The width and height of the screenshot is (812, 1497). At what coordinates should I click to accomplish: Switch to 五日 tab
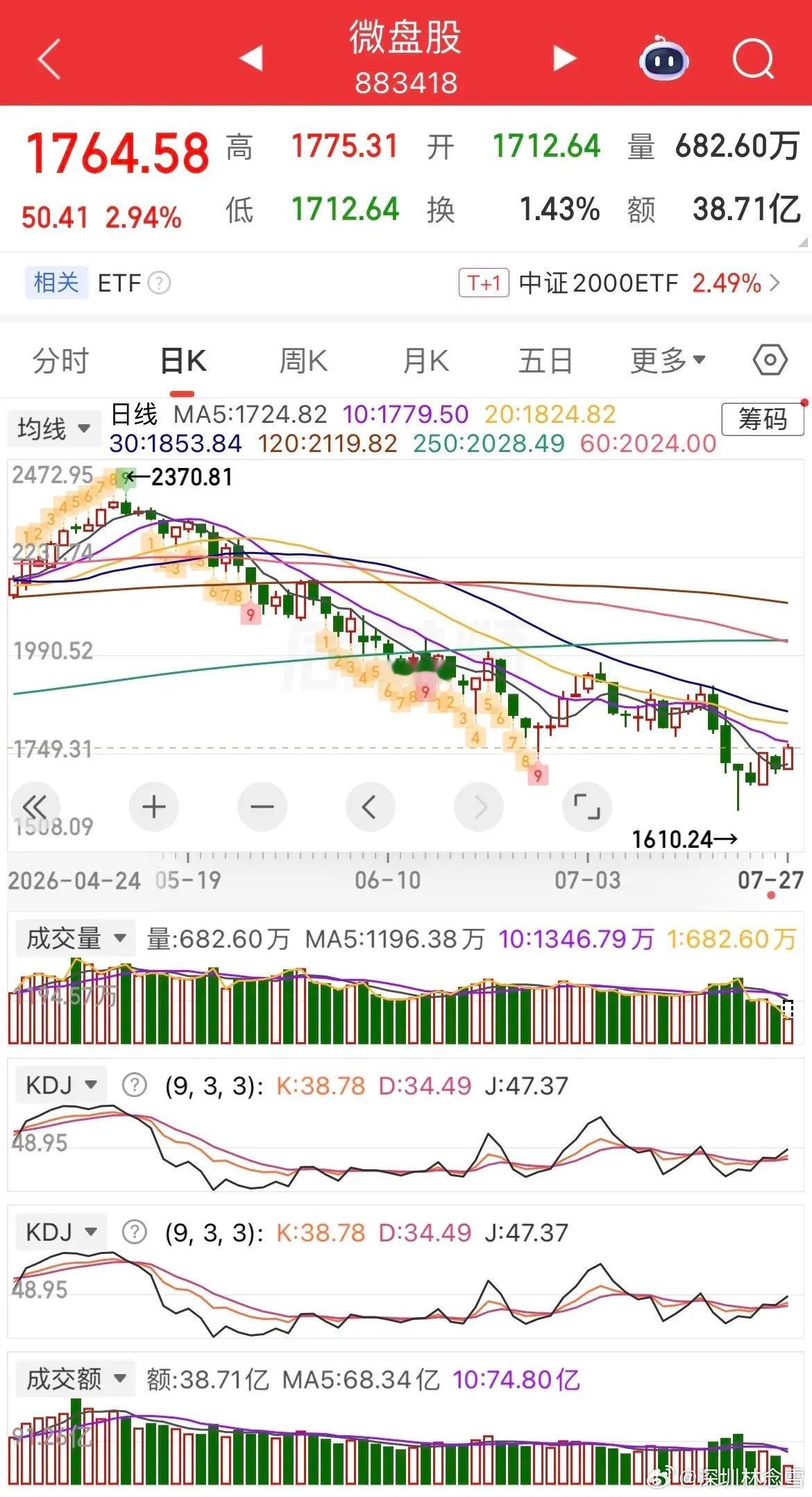click(545, 361)
